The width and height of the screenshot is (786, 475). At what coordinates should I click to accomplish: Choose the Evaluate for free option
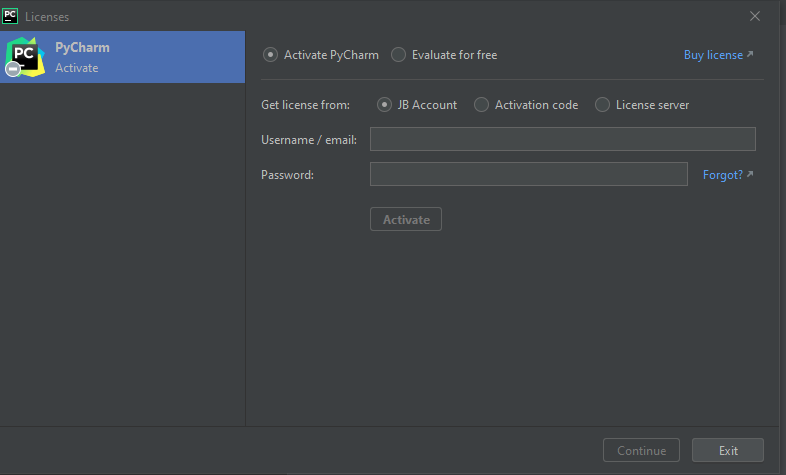399,55
